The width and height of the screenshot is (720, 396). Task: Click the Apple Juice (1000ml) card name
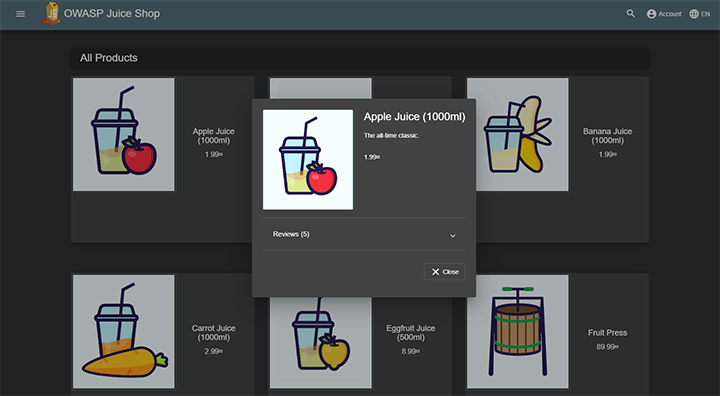tap(214, 136)
